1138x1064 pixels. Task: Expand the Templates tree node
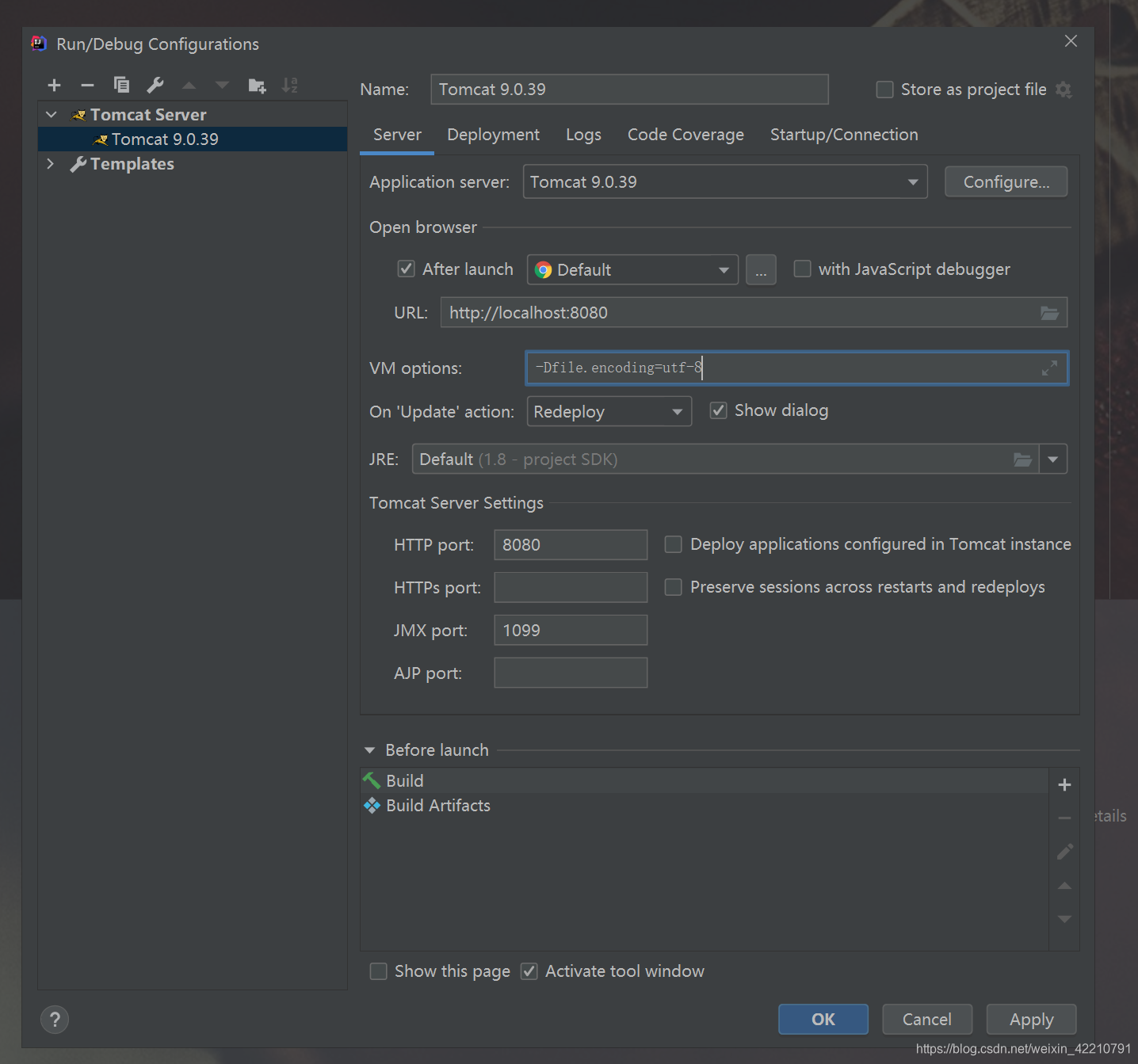[52, 164]
